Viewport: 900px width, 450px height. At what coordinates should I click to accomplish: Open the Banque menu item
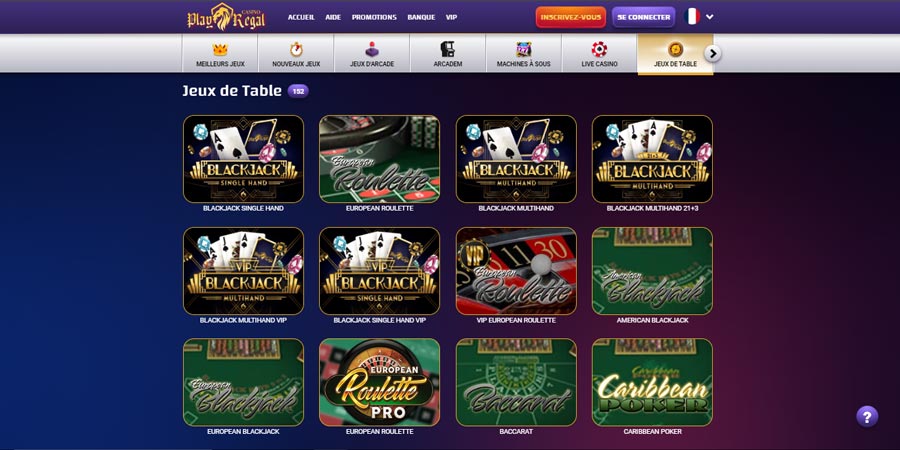coord(421,17)
